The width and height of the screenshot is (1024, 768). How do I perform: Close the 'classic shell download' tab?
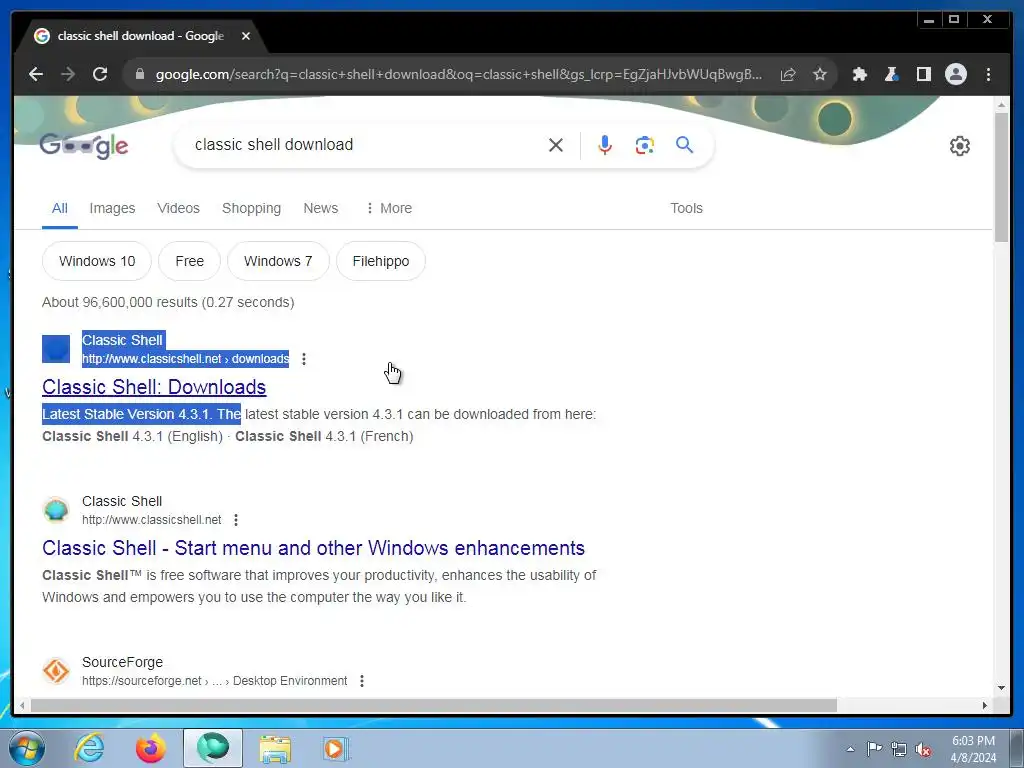[246, 36]
